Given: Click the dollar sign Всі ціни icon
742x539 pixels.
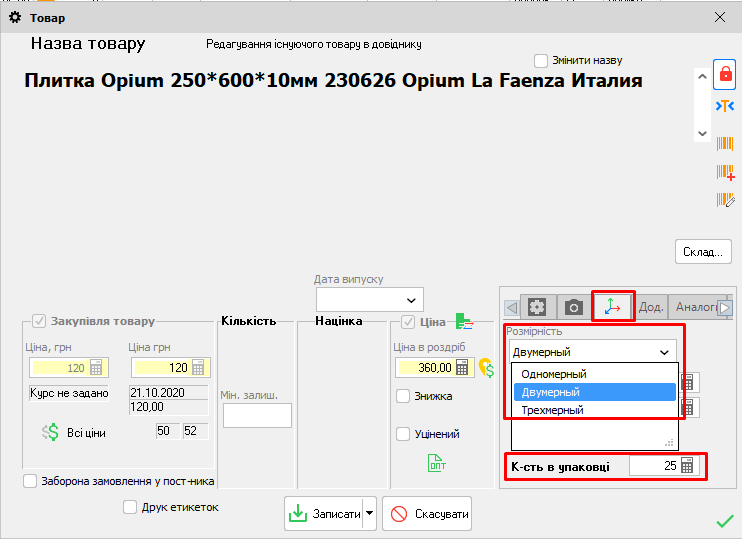Looking at the screenshot, I should click(x=51, y=432).
